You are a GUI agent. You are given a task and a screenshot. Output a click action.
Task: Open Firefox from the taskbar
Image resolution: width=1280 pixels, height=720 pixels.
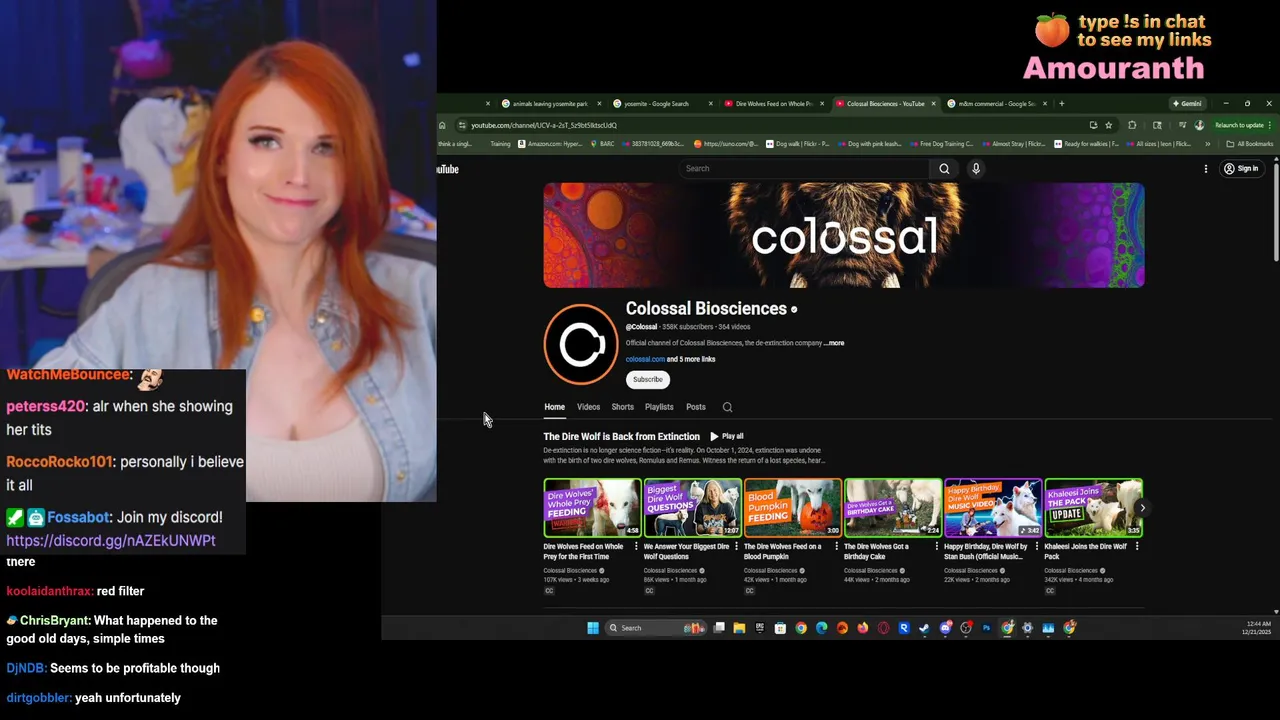tap(863, 628)
